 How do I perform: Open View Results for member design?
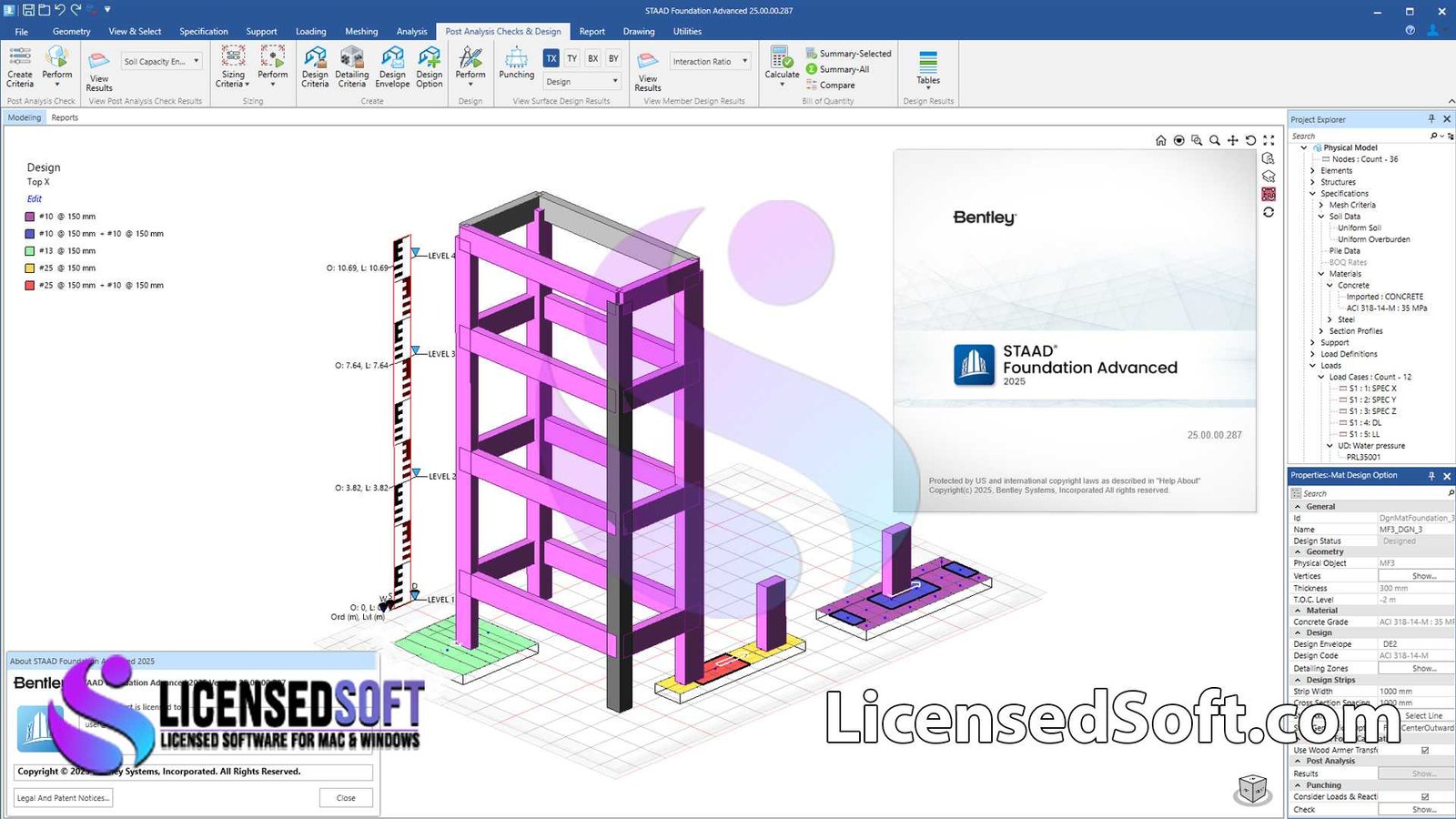(648, 71)
